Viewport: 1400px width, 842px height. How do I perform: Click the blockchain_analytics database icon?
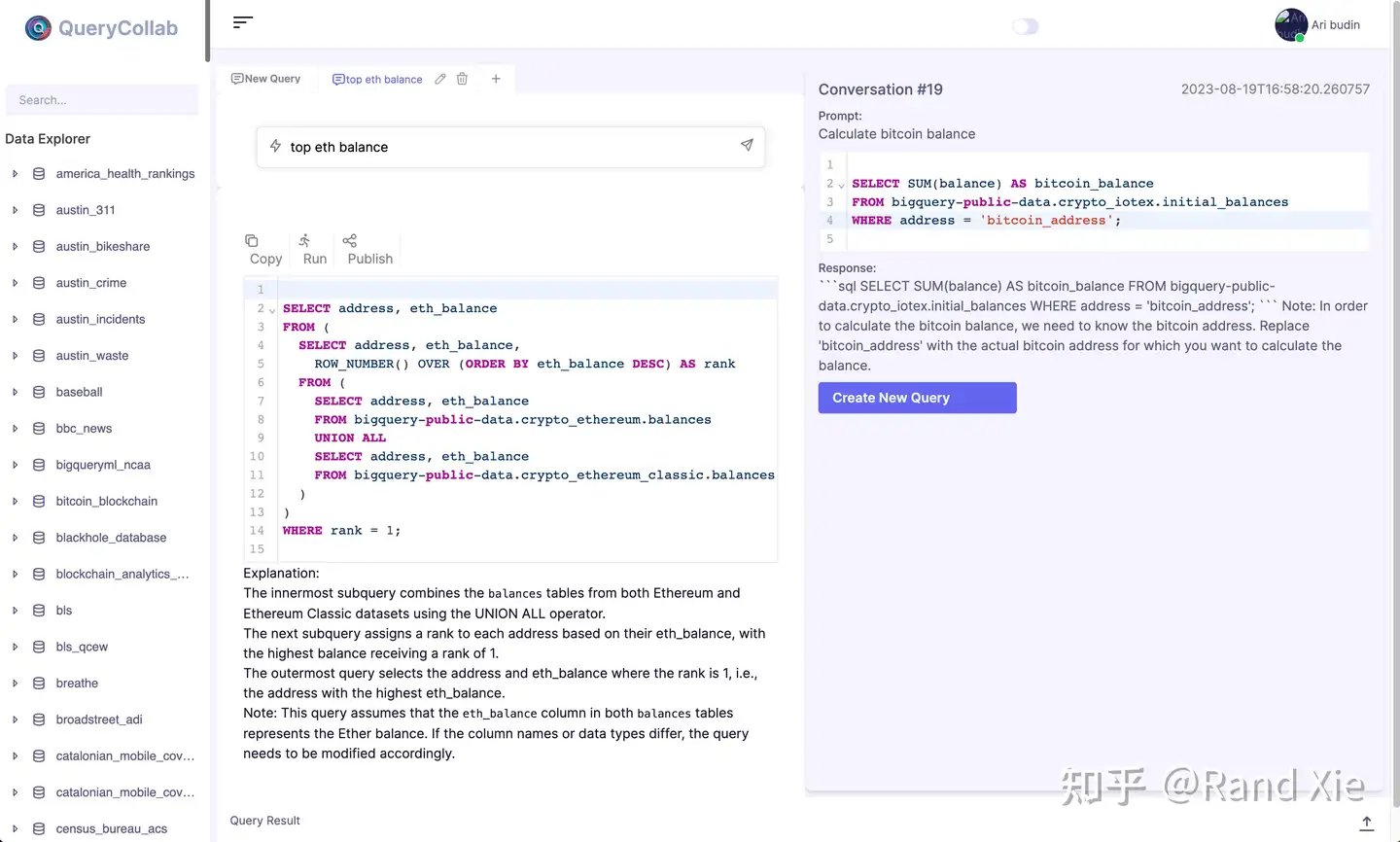tap(39, 574)
